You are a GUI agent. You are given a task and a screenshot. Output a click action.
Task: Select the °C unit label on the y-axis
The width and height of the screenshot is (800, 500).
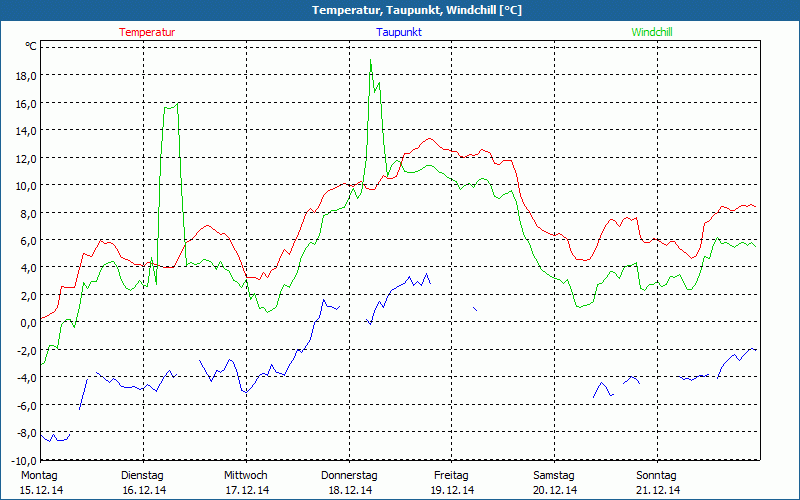coord(31,46)
